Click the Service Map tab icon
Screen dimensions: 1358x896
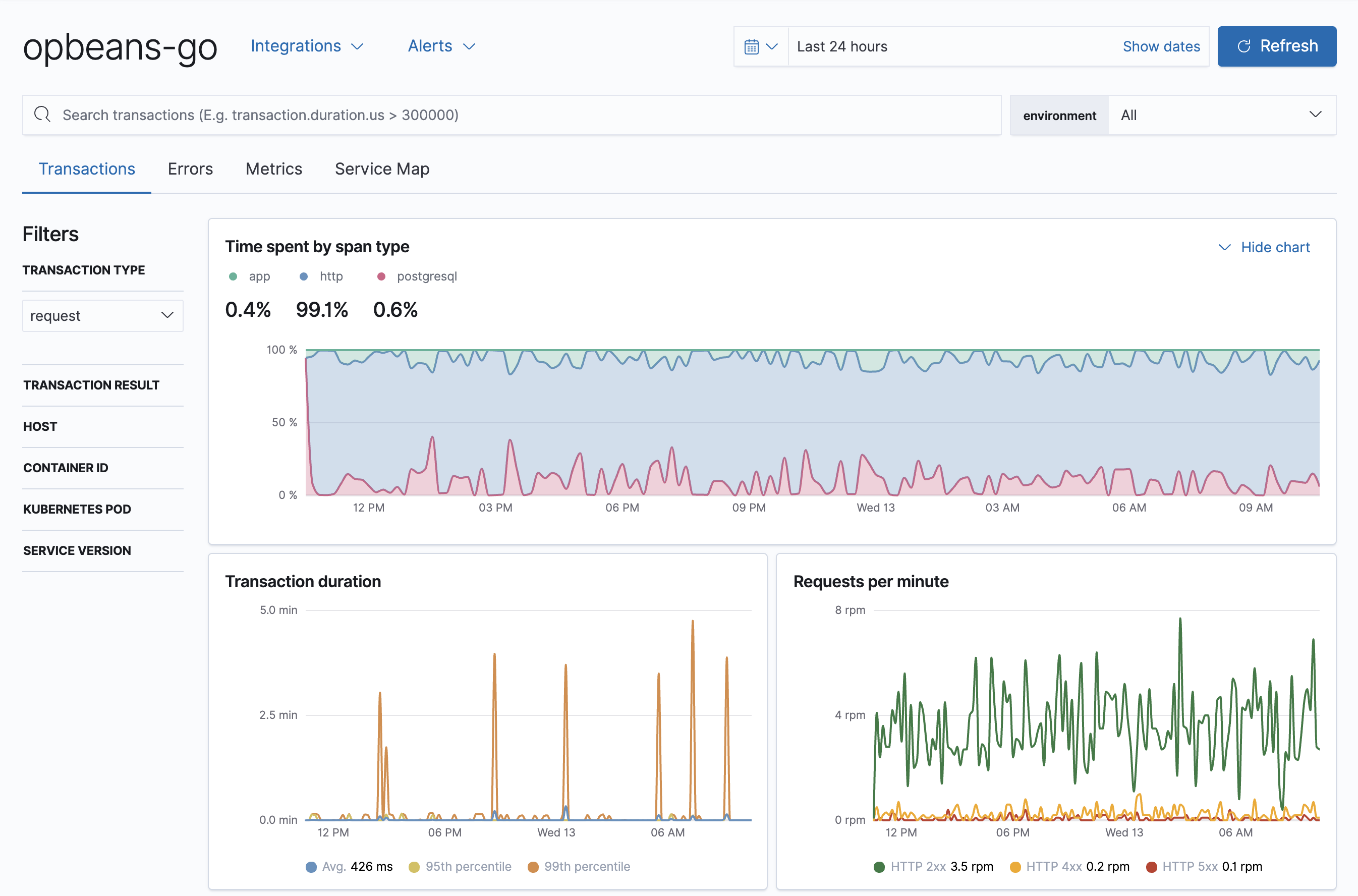(x=383, y=168)
